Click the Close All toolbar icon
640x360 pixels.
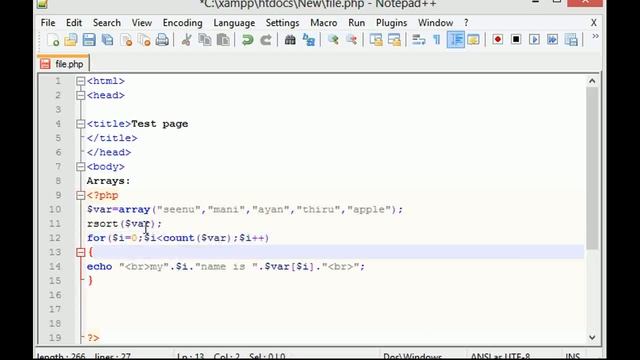(x=144, y=40)
